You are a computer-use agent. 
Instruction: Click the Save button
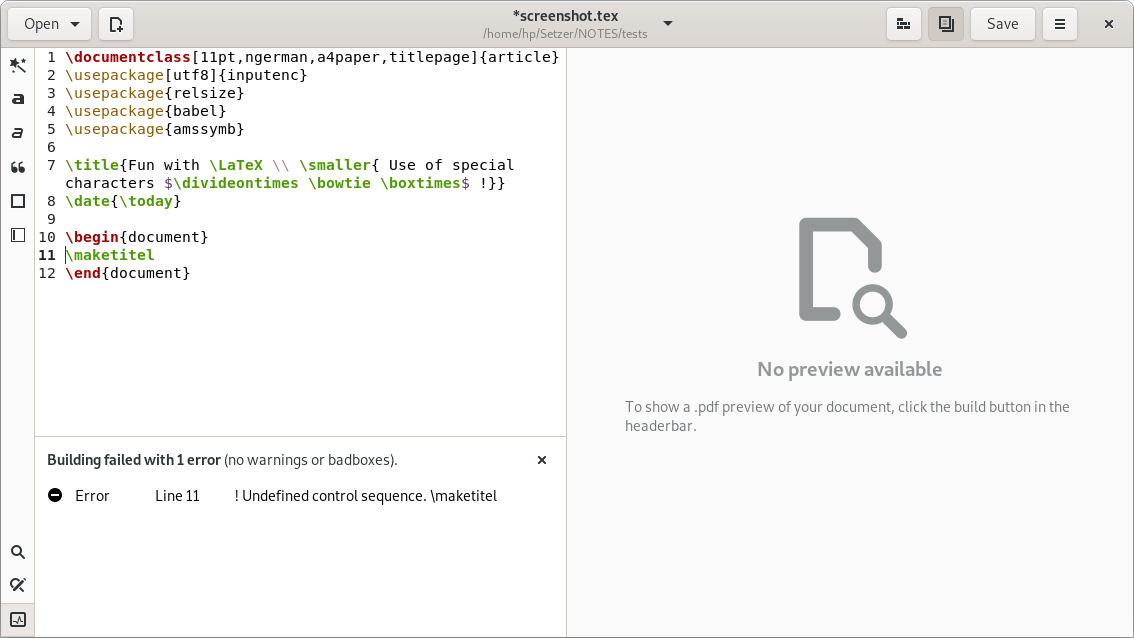point(1002,24)
